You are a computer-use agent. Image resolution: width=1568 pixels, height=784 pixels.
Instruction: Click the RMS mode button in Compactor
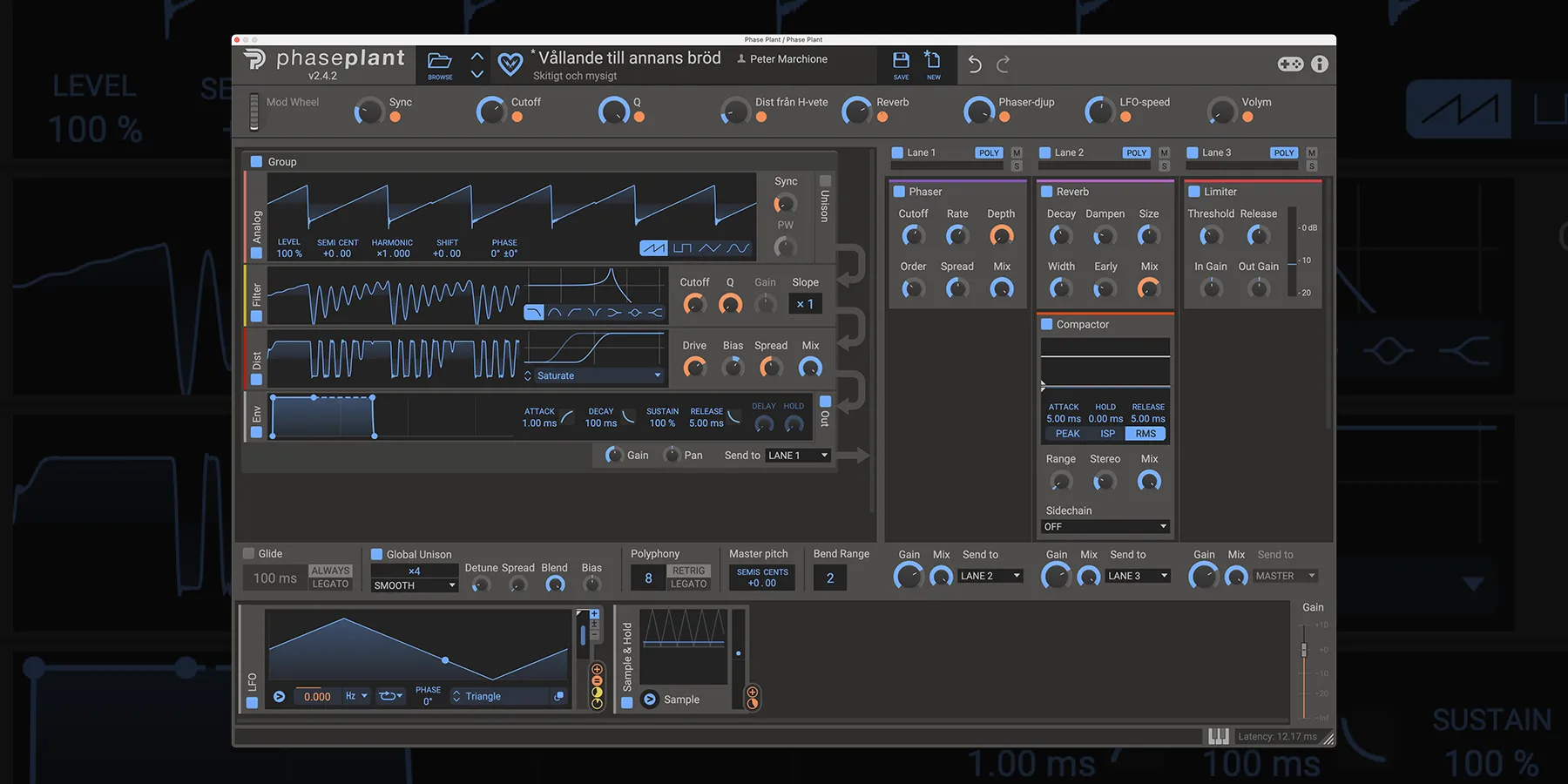coord(1145,433)
